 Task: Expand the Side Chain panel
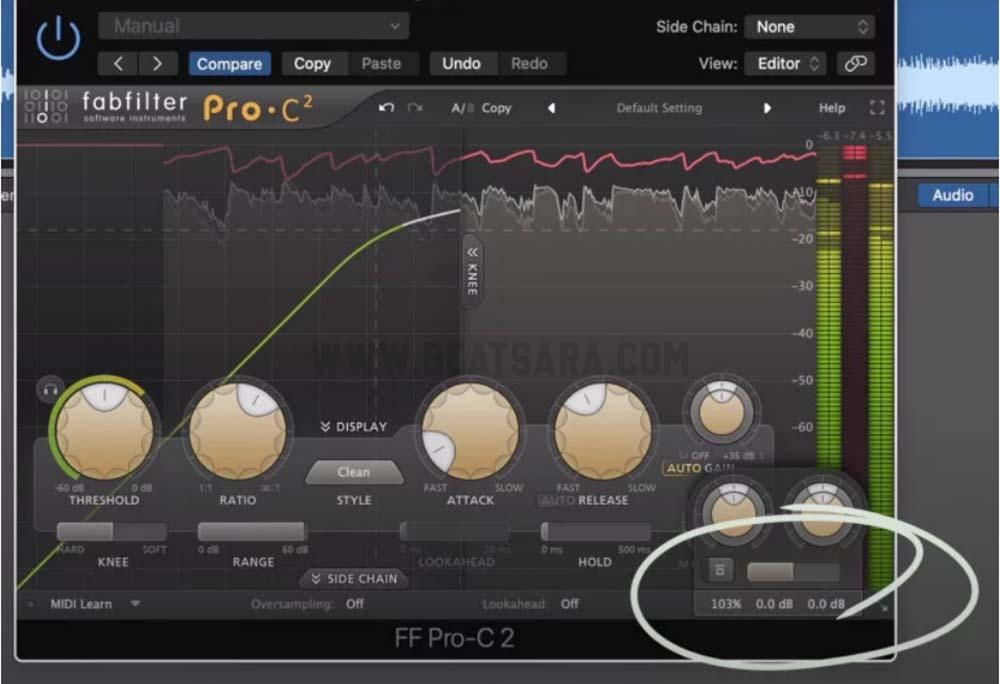tap(354, 579)
